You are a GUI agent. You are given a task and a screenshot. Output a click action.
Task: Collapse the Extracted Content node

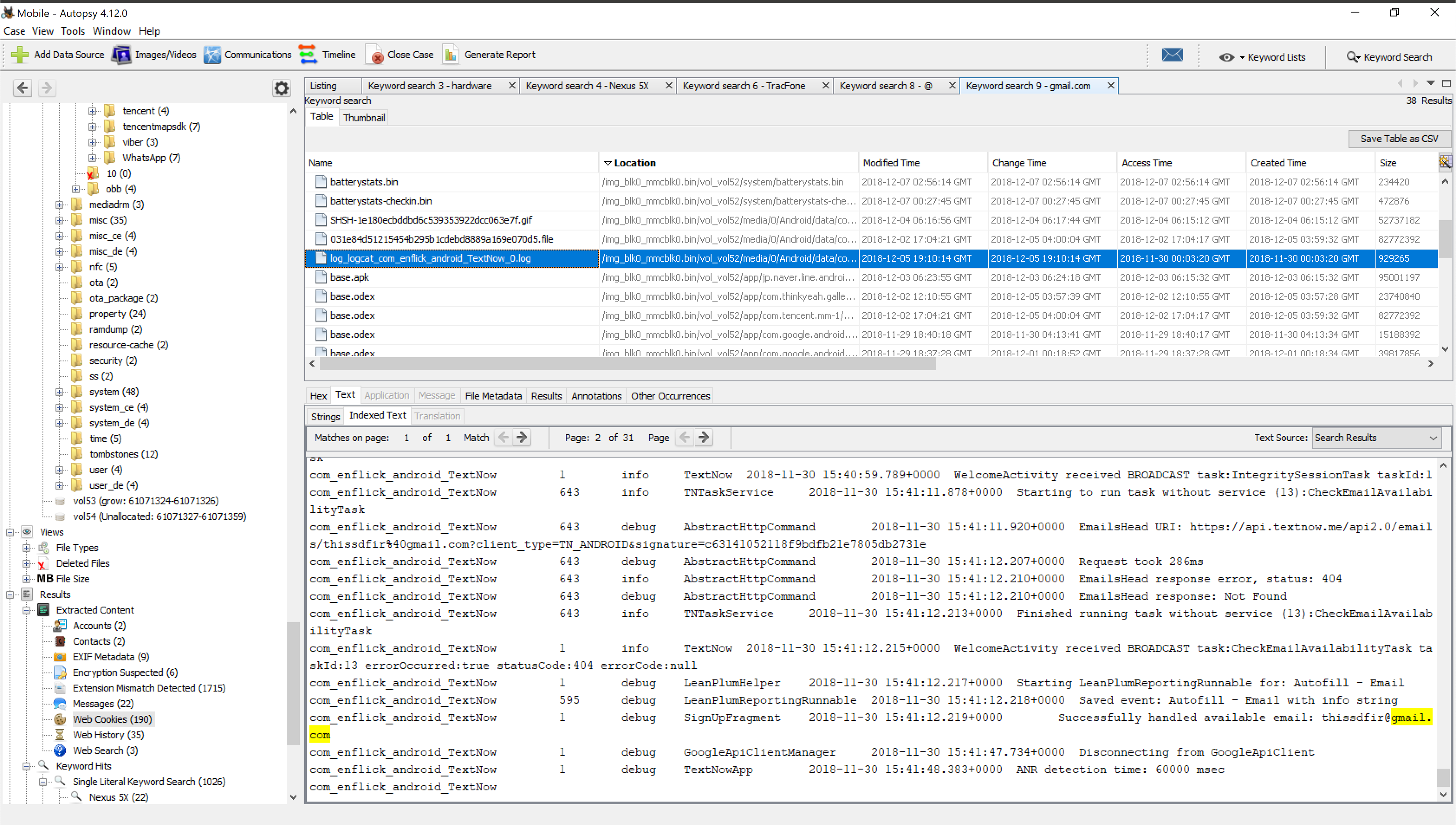(26, 610)
